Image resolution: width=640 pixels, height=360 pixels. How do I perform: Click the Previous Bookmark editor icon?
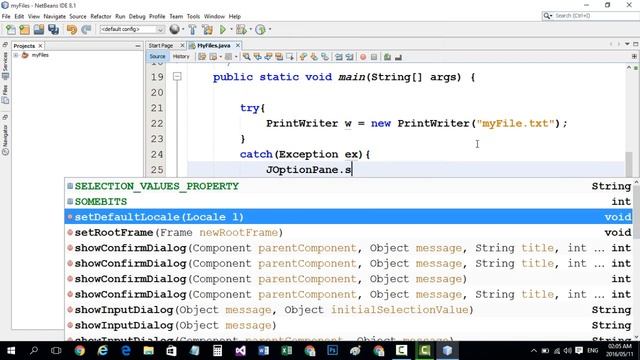click(x=303, y=57)
